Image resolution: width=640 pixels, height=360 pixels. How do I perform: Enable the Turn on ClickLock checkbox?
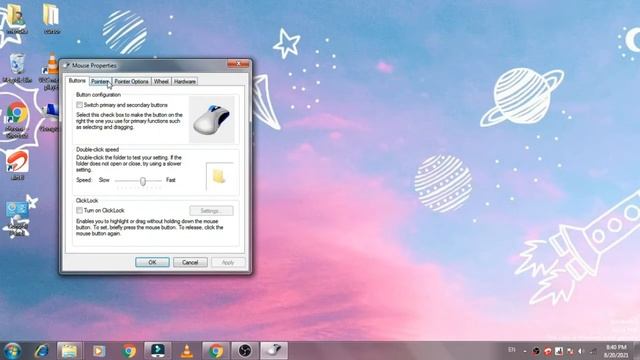pos(80,210)
